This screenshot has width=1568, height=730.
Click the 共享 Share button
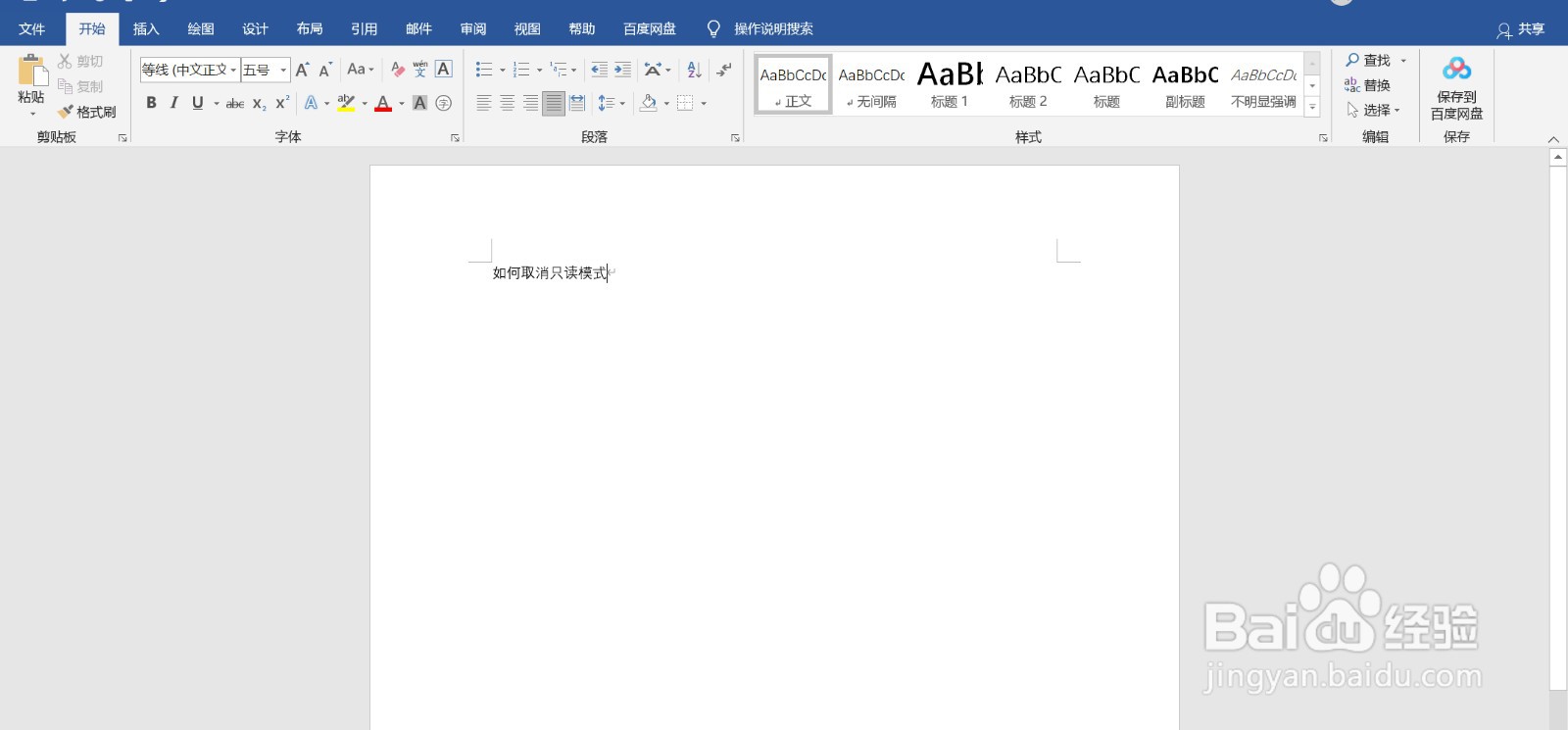[1521, 29]
